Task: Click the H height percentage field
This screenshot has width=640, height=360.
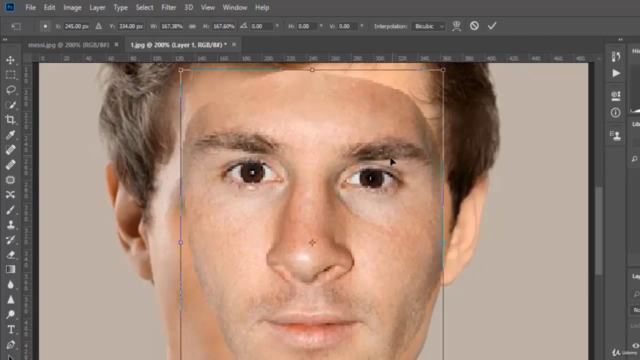Action: tap(224, 26)
